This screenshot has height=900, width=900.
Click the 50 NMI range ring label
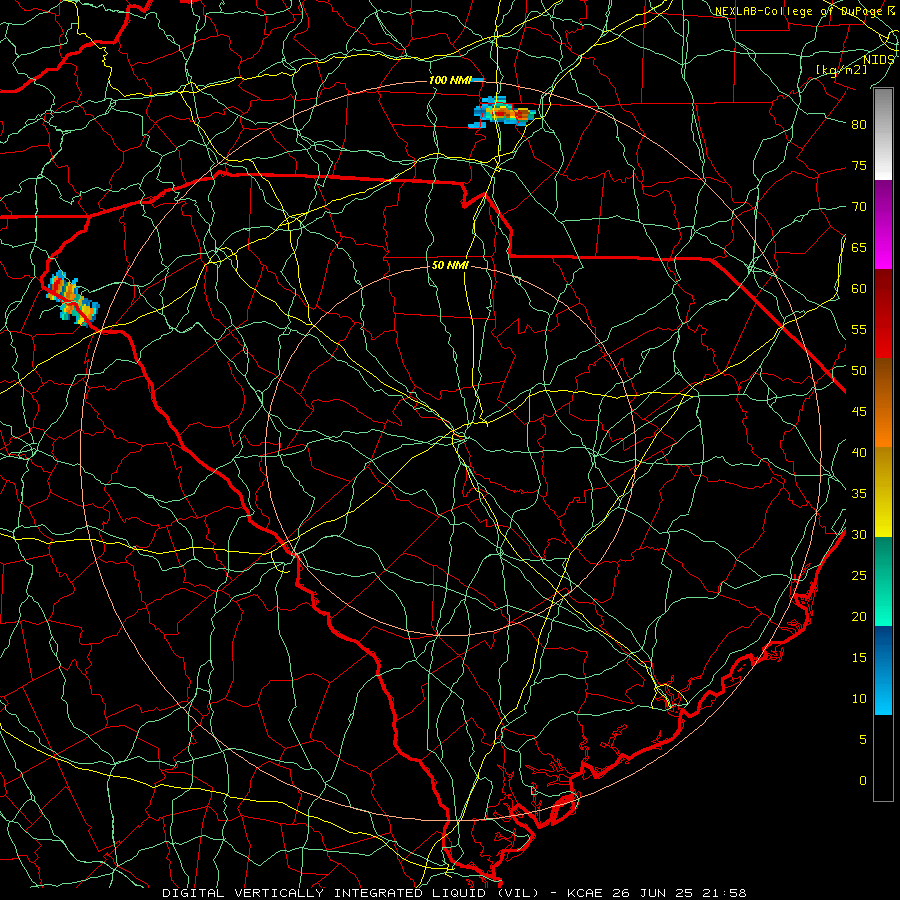(450, 265)
